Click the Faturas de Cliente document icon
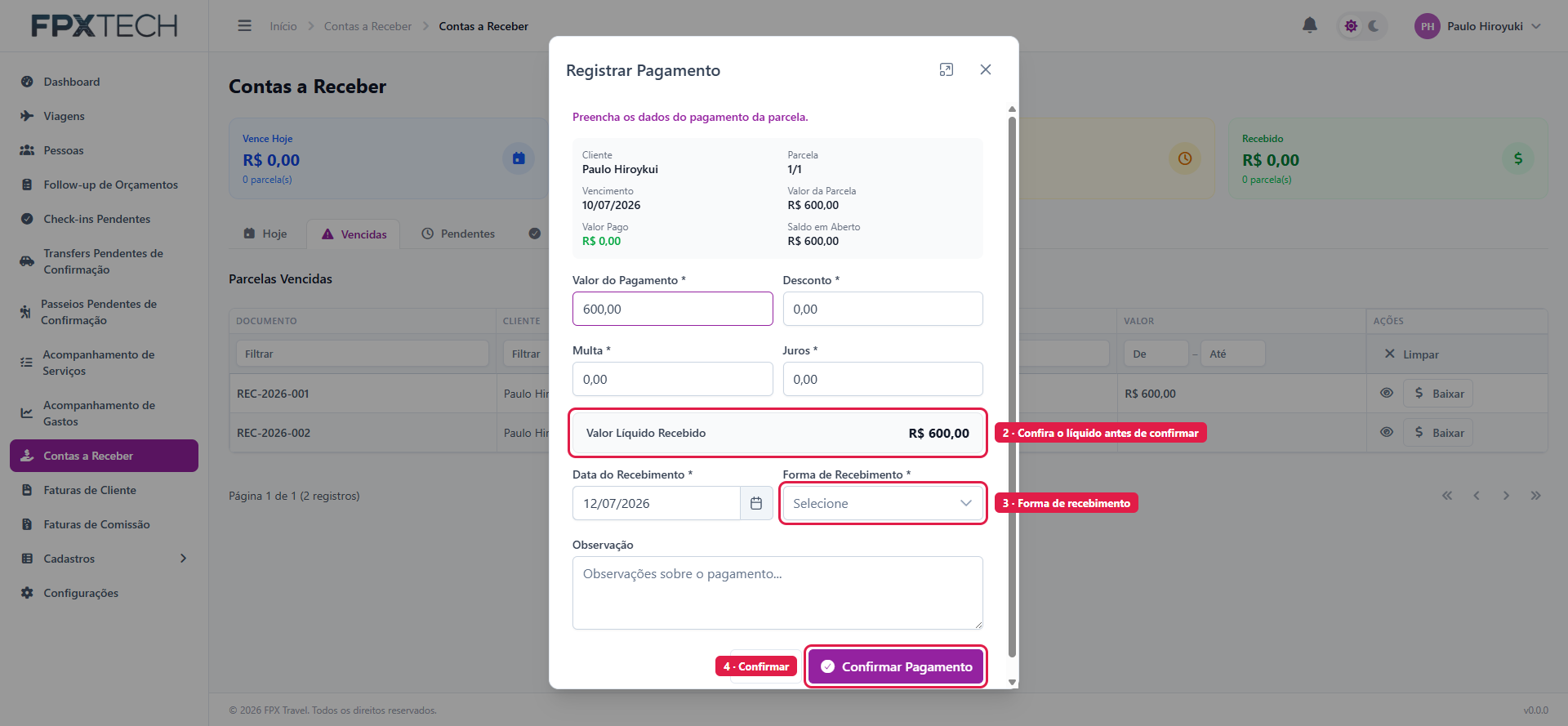The height and width of the screenshot is (726, 1568). click(27, 490)
